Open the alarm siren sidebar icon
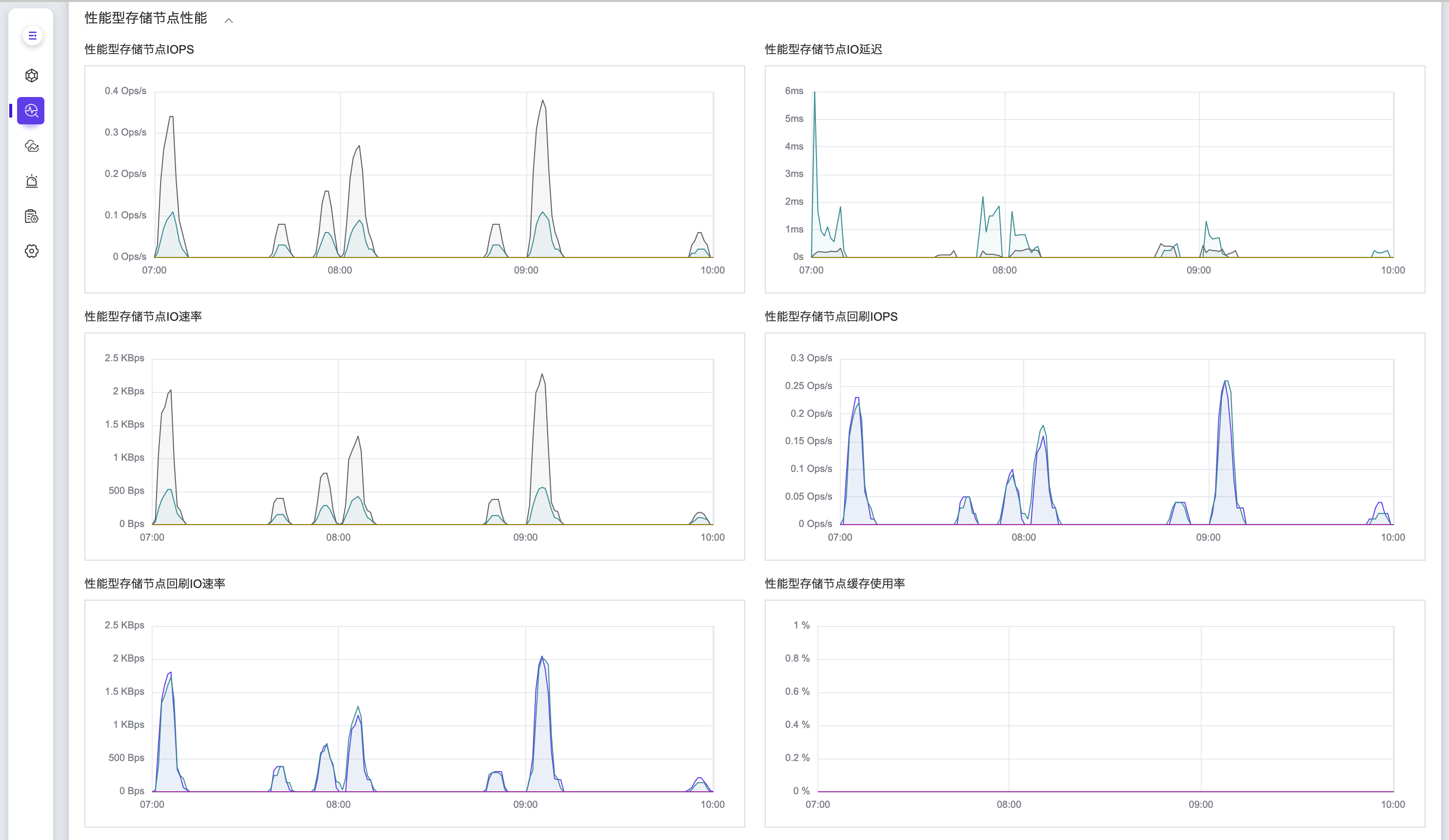The width and height of the screenshot is (1449, 840). [x=32, y=181]
